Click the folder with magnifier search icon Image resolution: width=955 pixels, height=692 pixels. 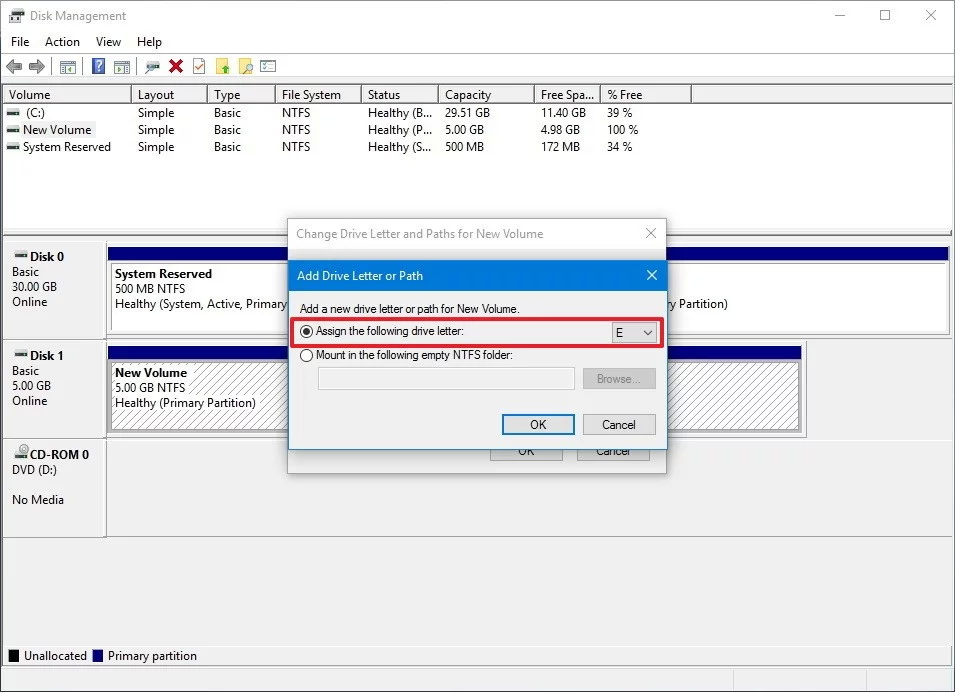point(245,66)
